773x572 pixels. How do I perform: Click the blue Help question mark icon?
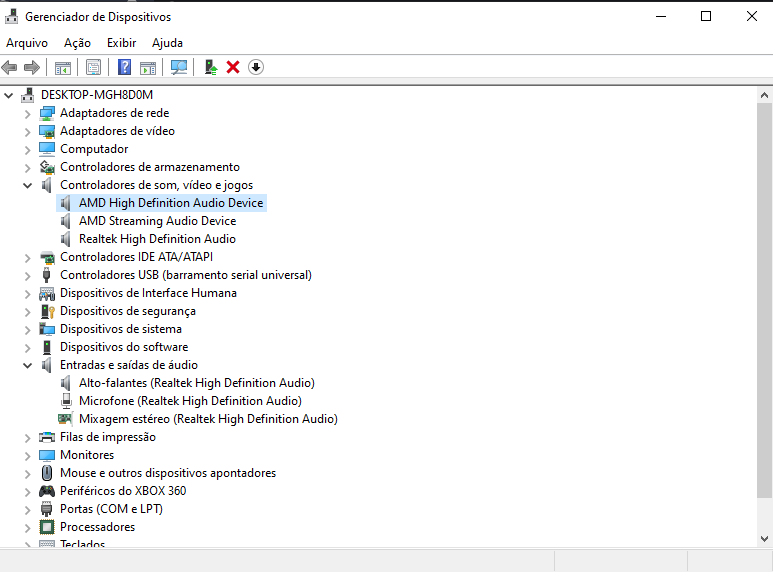click(x=124, y=67)
